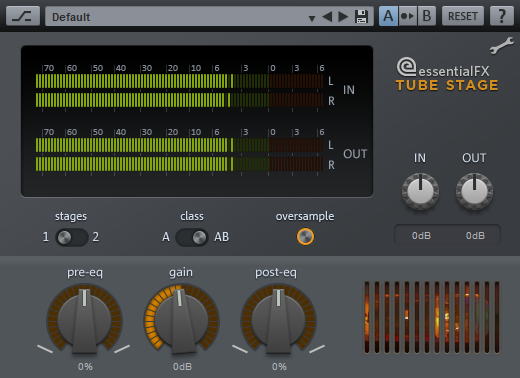520x378 pixels.
Task: Click the Default preset name field
Action: (177, 17)
